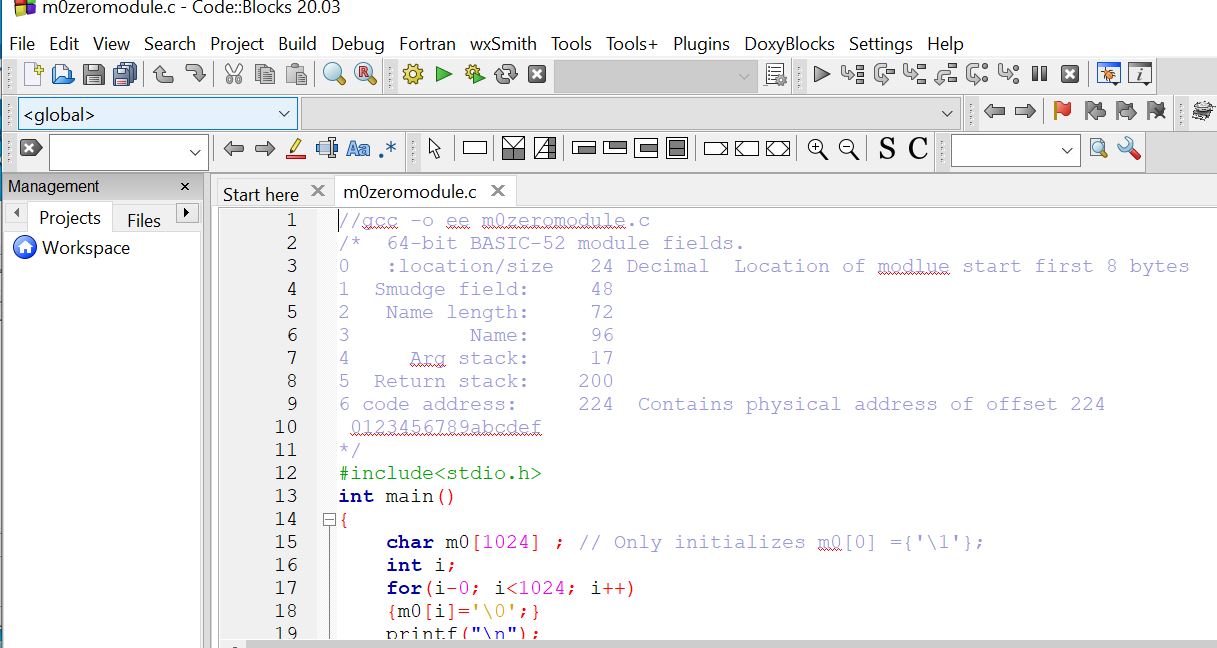The height and width of the screenshot is (648, 1217).
Task: Close the Management panel
Action: (185, 187)
